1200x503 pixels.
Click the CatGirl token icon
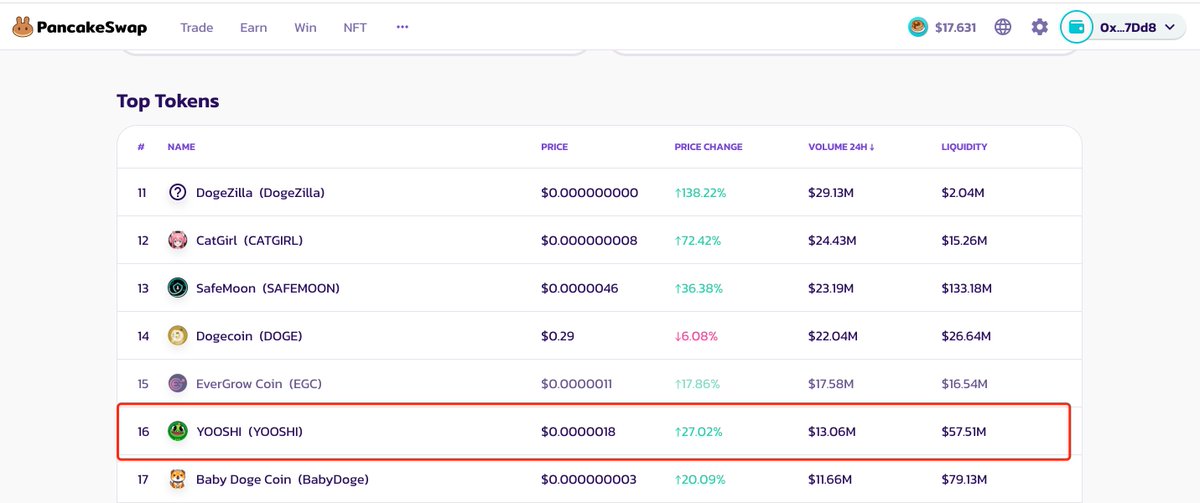click(178, 240)
